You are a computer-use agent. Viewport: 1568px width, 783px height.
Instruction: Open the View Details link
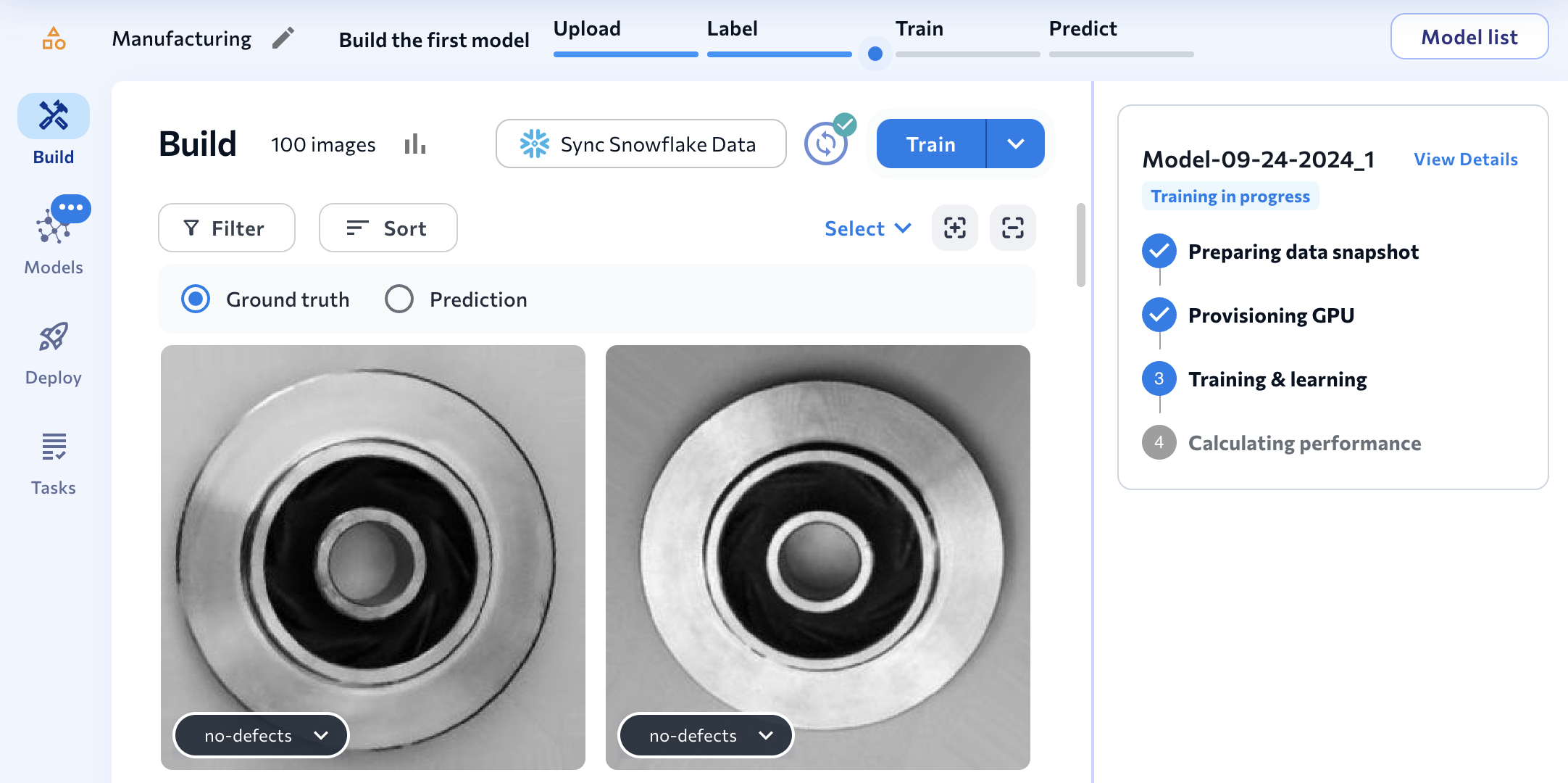1465,159
